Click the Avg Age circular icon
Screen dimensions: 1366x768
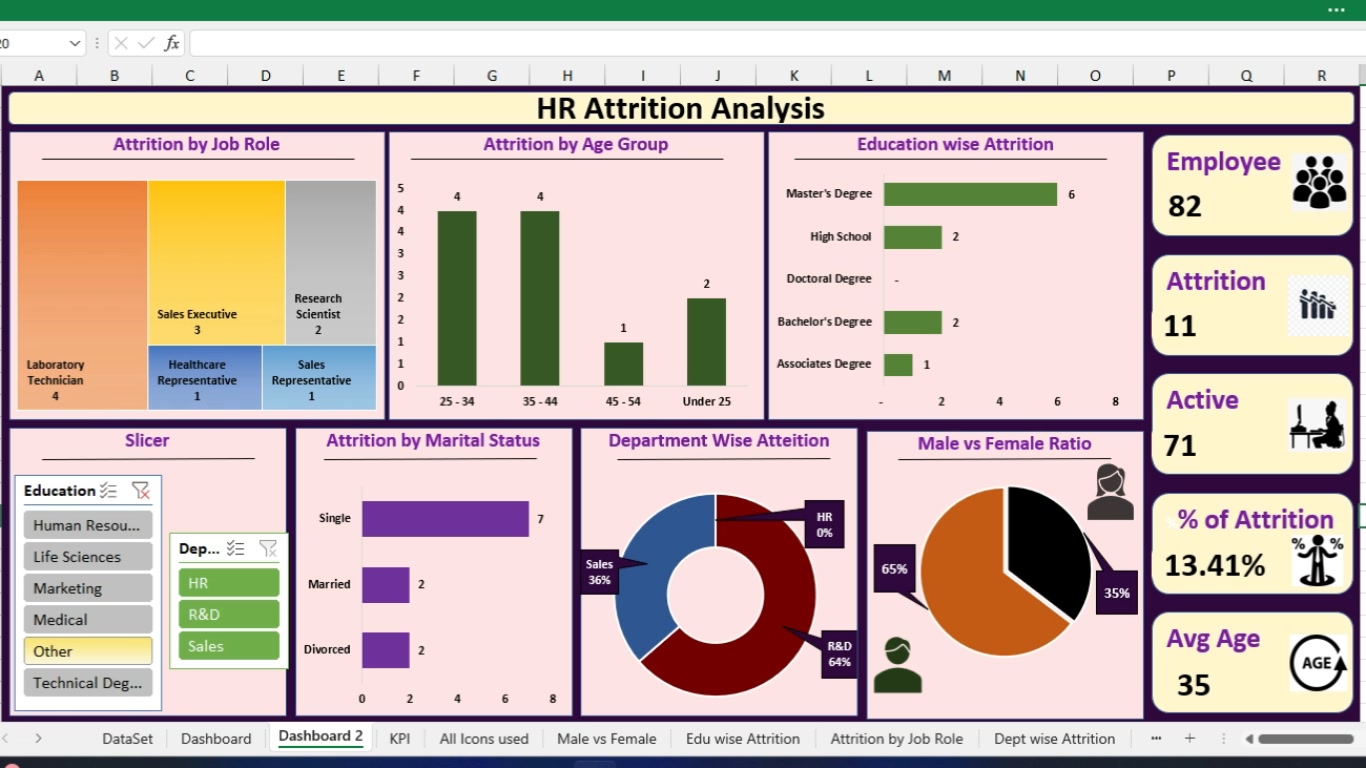point(1318,663)
